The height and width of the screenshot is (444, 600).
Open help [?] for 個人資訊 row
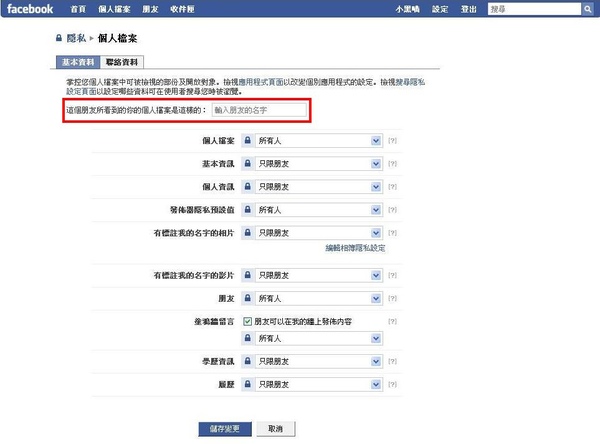point(392,186)
